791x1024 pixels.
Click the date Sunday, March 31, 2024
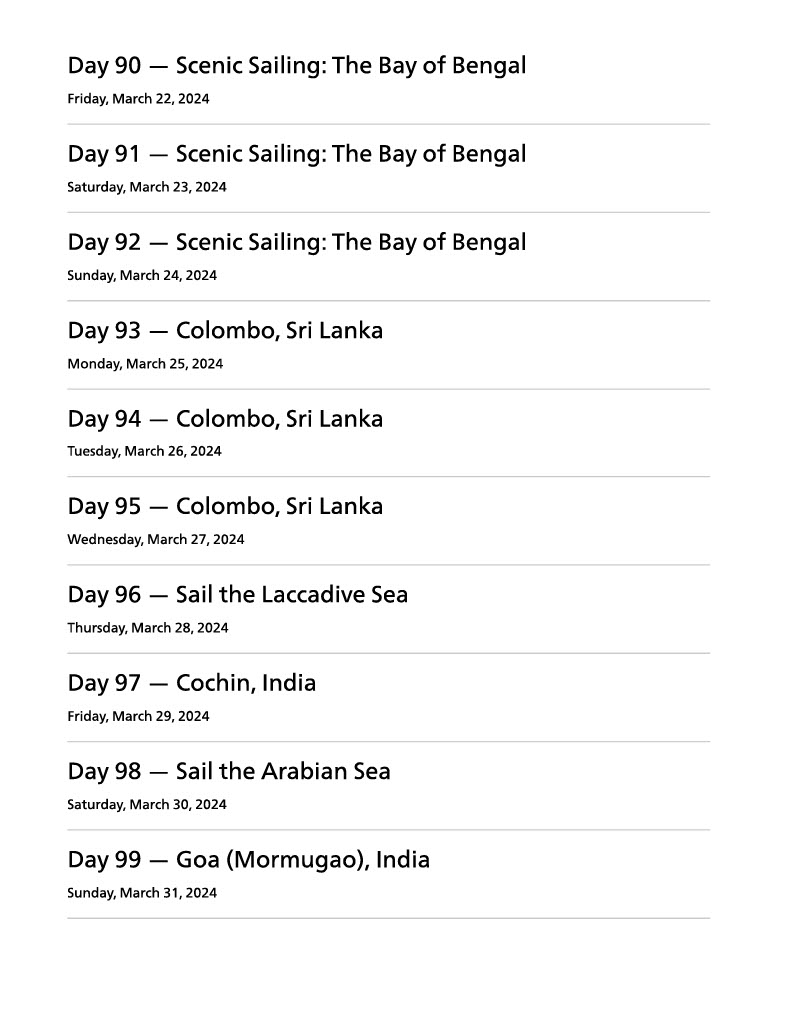141,893
